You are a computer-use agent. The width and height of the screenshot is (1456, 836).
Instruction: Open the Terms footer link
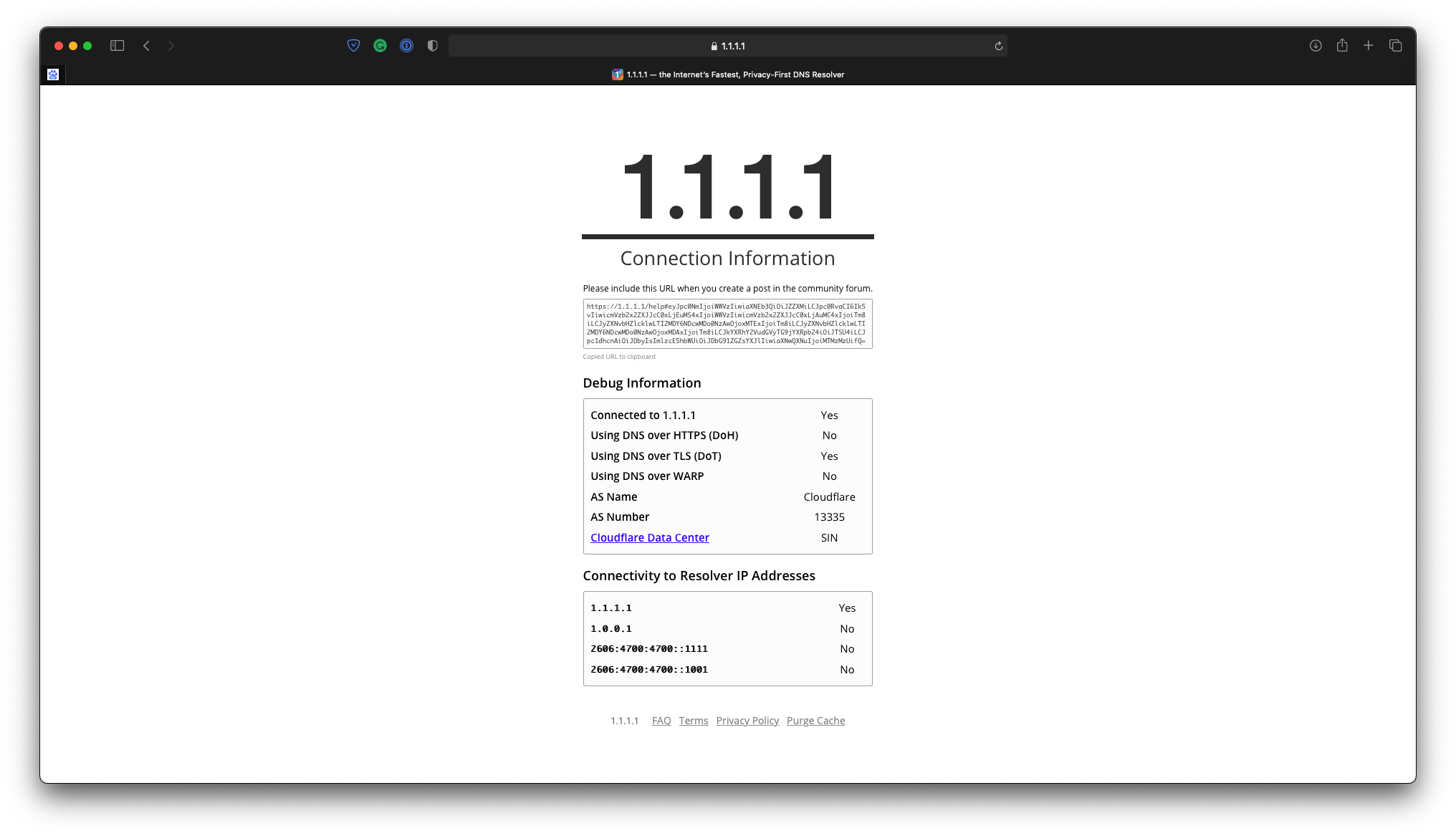(693, 721)
